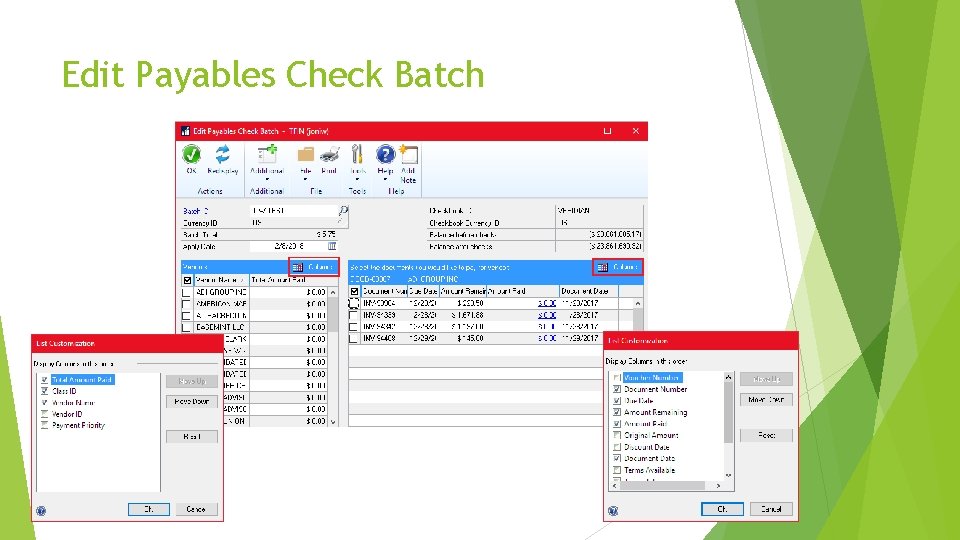Check the document row with amount $145.00
The image size is (960, 540).
click(x=353, y=338)
